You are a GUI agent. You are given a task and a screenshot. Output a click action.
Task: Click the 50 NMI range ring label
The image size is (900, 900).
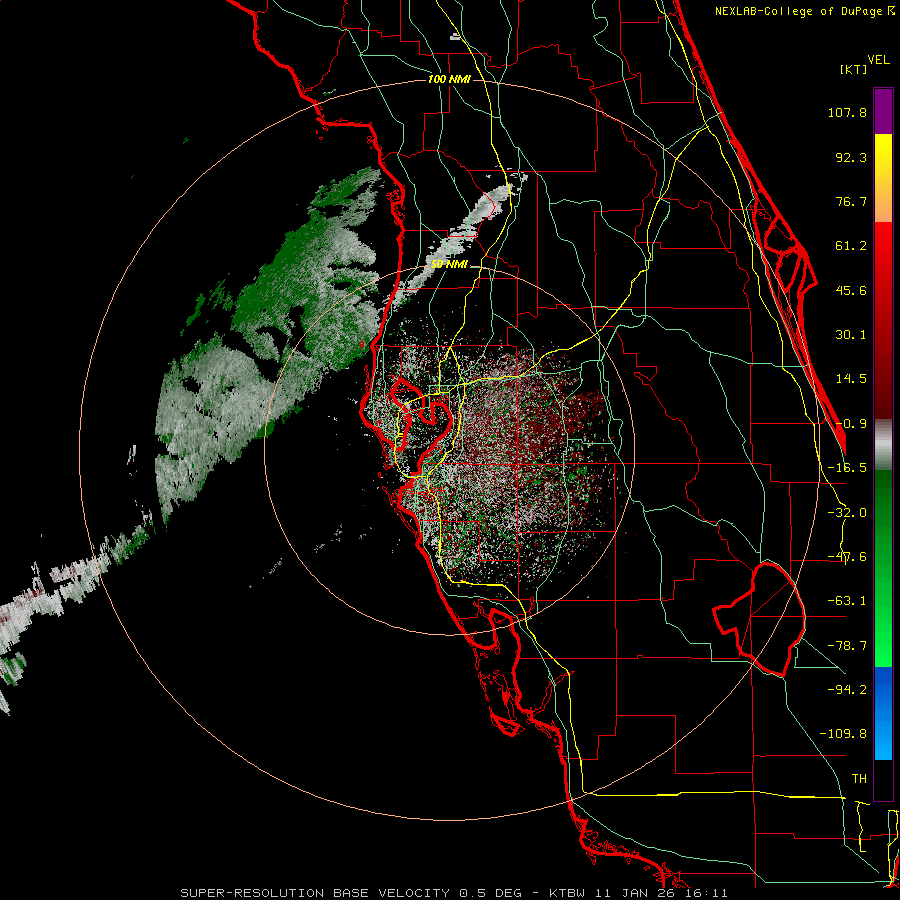449,264
